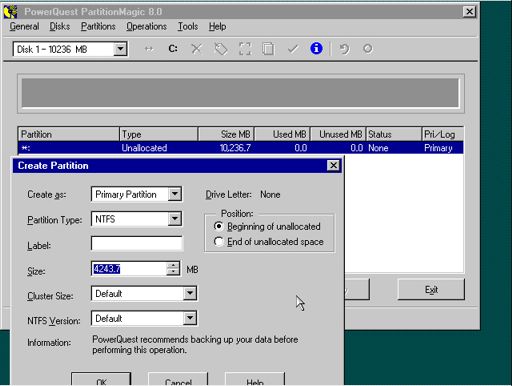
Task: Open the Operations menu
Action: coord(146,26)
